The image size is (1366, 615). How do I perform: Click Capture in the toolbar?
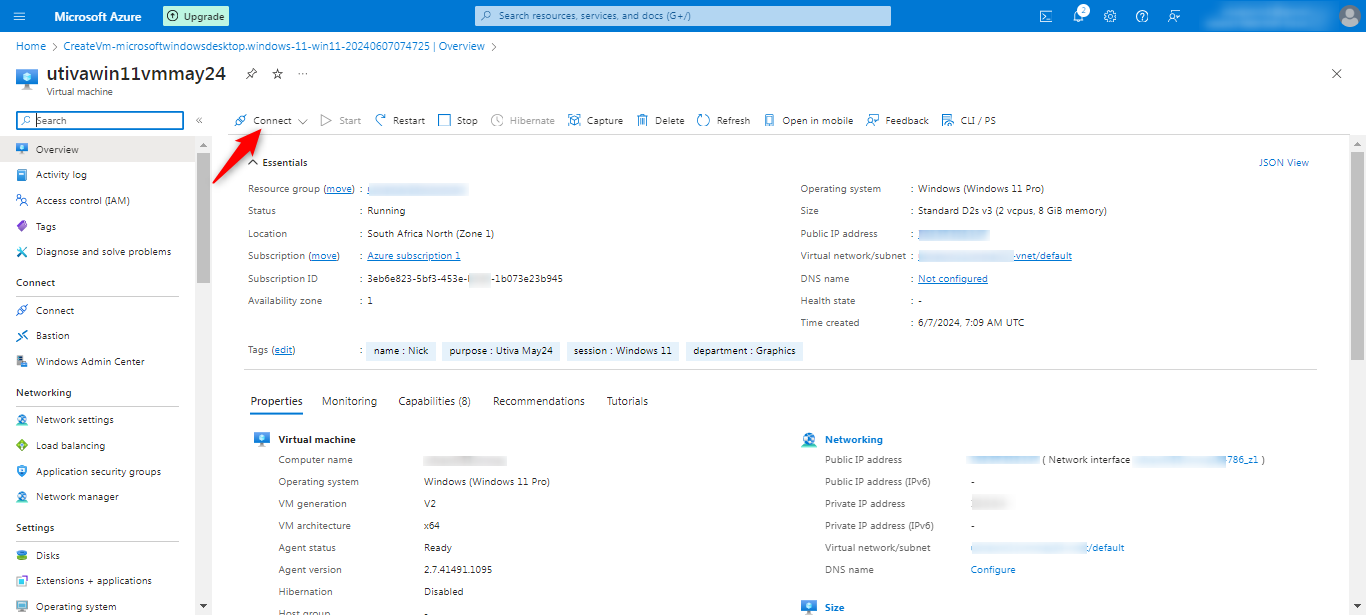595,120
